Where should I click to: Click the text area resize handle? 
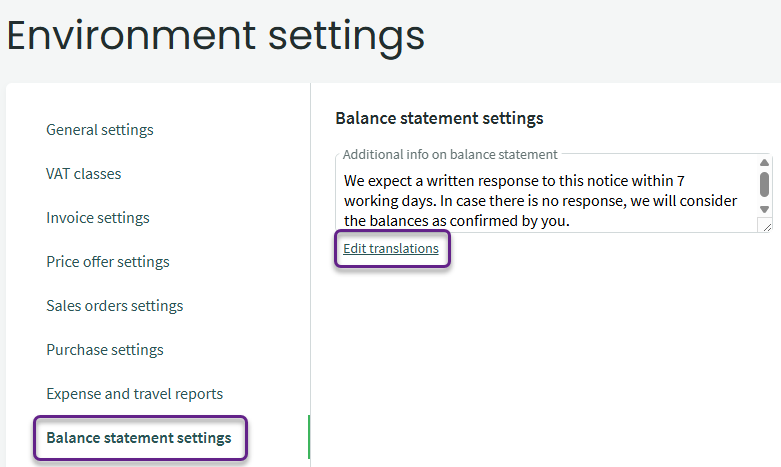click(766, 227)
